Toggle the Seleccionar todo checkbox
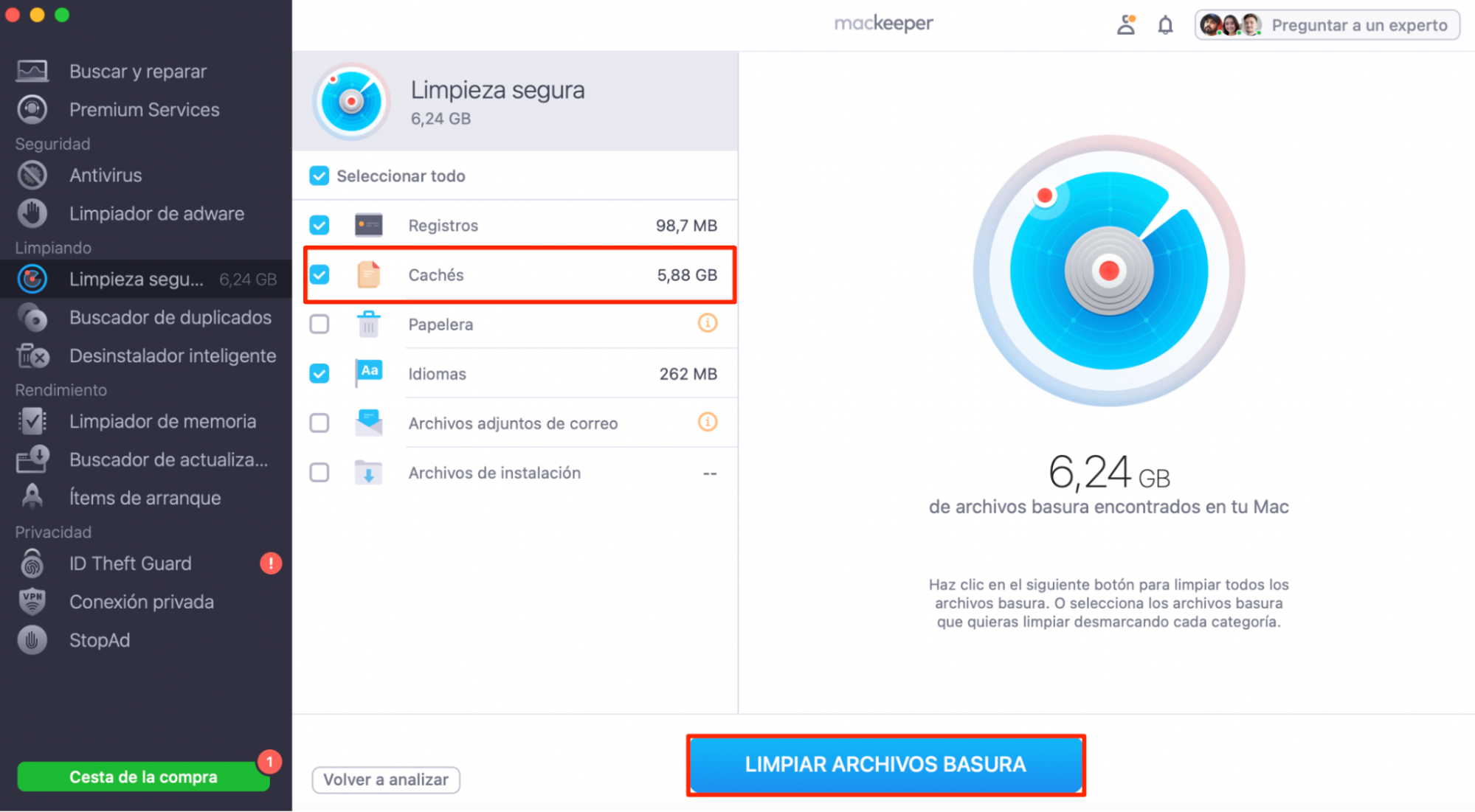 (319, 176)
